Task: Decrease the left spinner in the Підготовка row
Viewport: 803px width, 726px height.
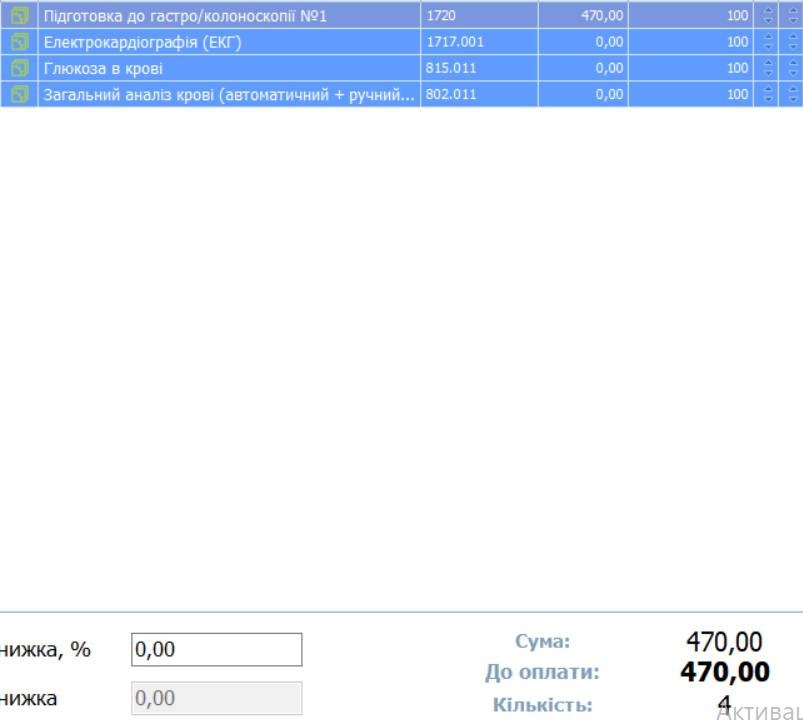Action: [x=768, y=20]
